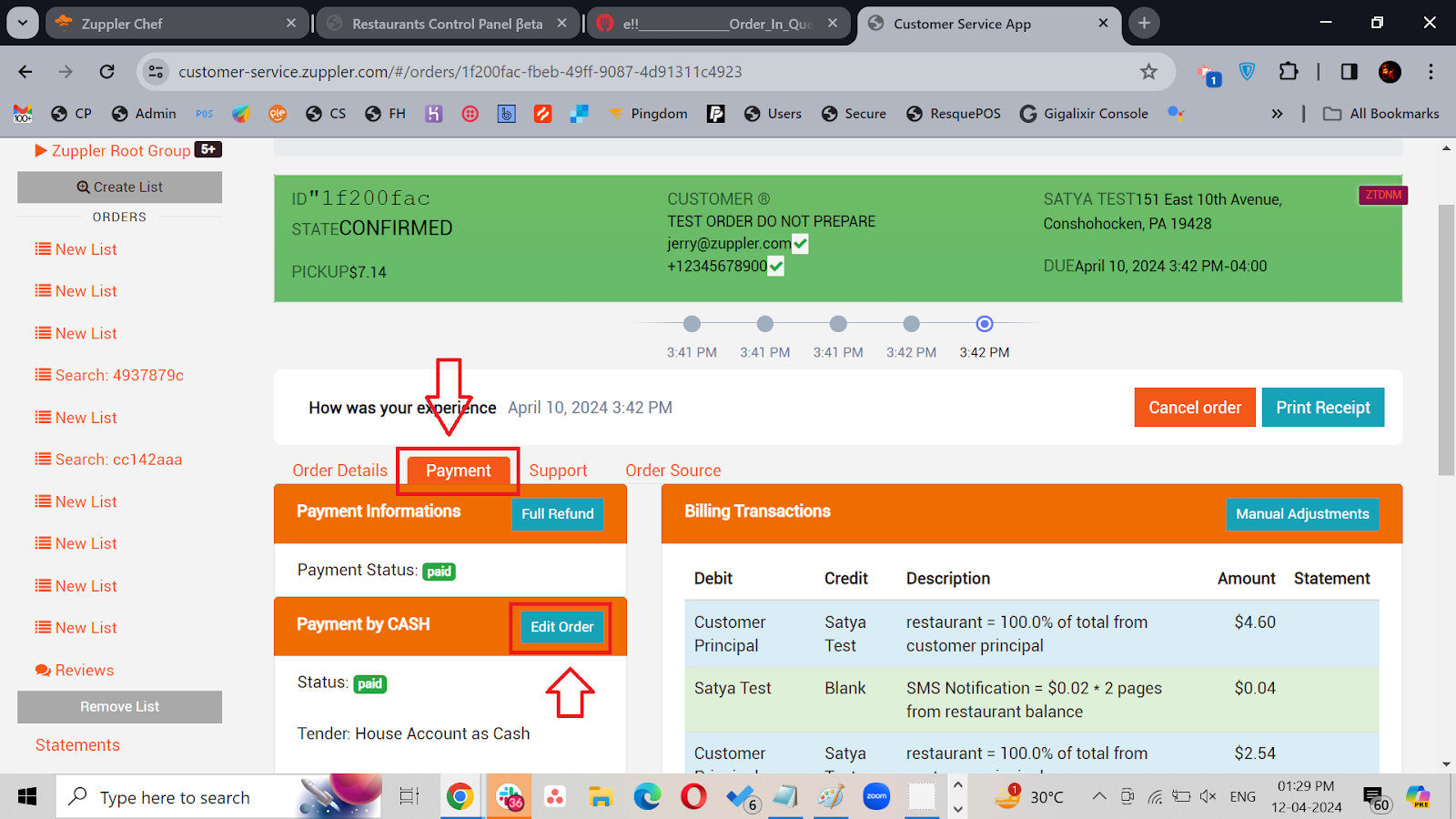1456x819 pixels.
Task: Open the site information icon in address bar
Action: [x=157, y=72]
